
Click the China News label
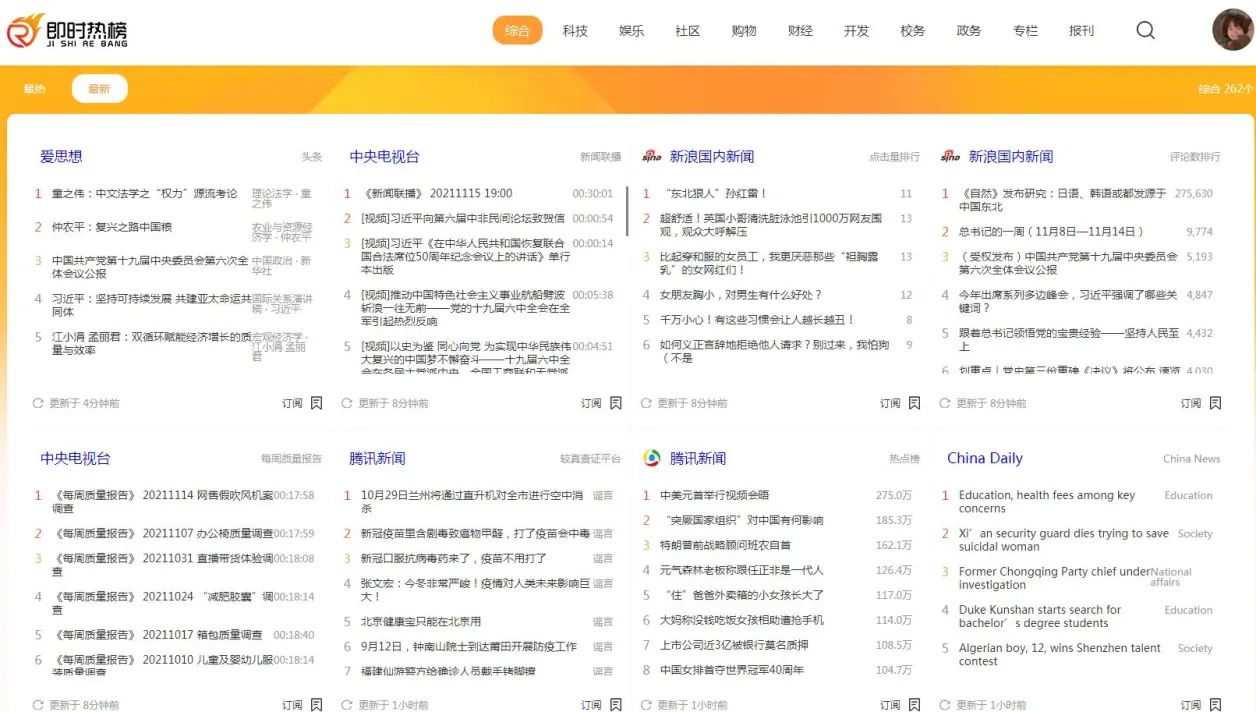pos(1191,459)
